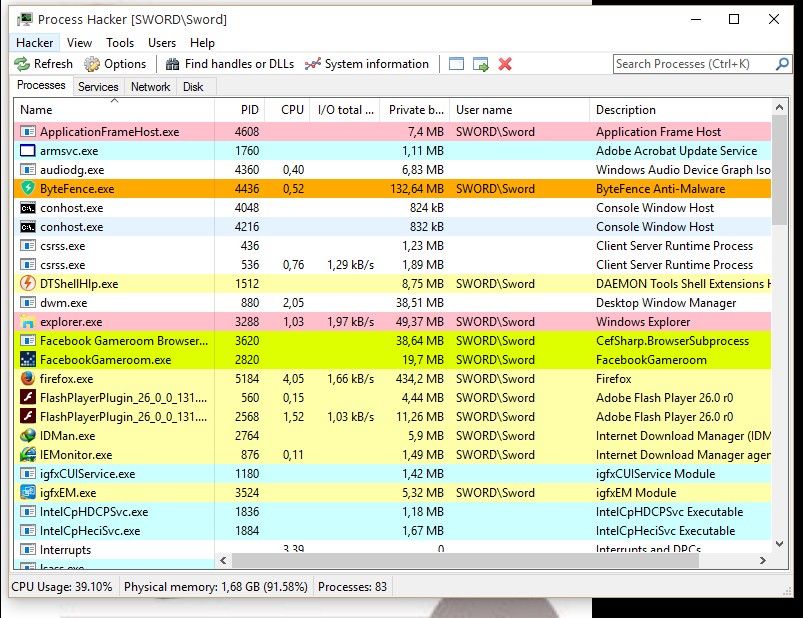The image size is (803, 618).
Task: Sort by the PID column header
Action: (240, 110)
